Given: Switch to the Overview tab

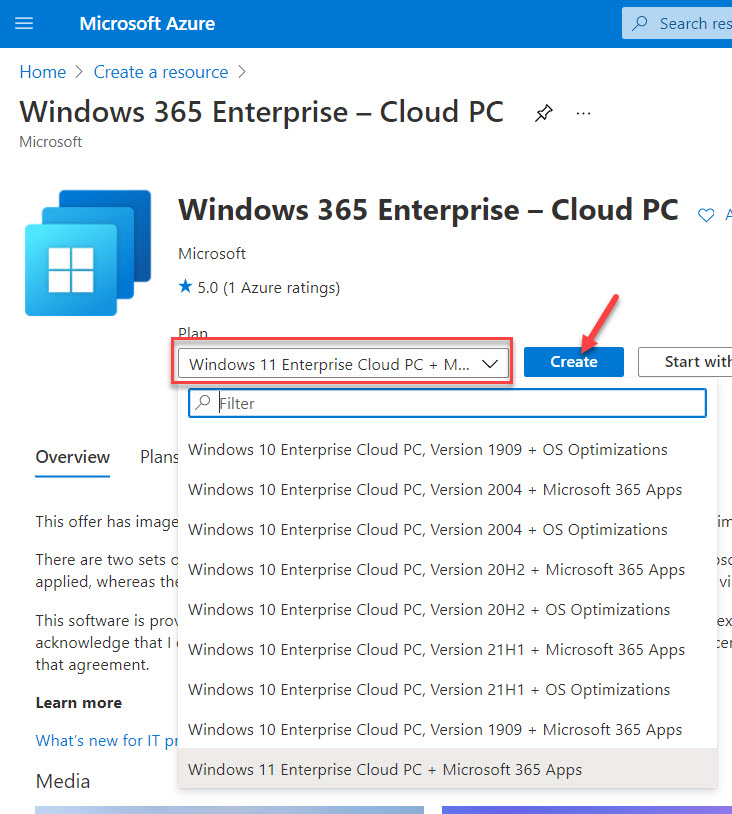Looking at the screenshot, I should pyautogui.click(x=73, y=457).
